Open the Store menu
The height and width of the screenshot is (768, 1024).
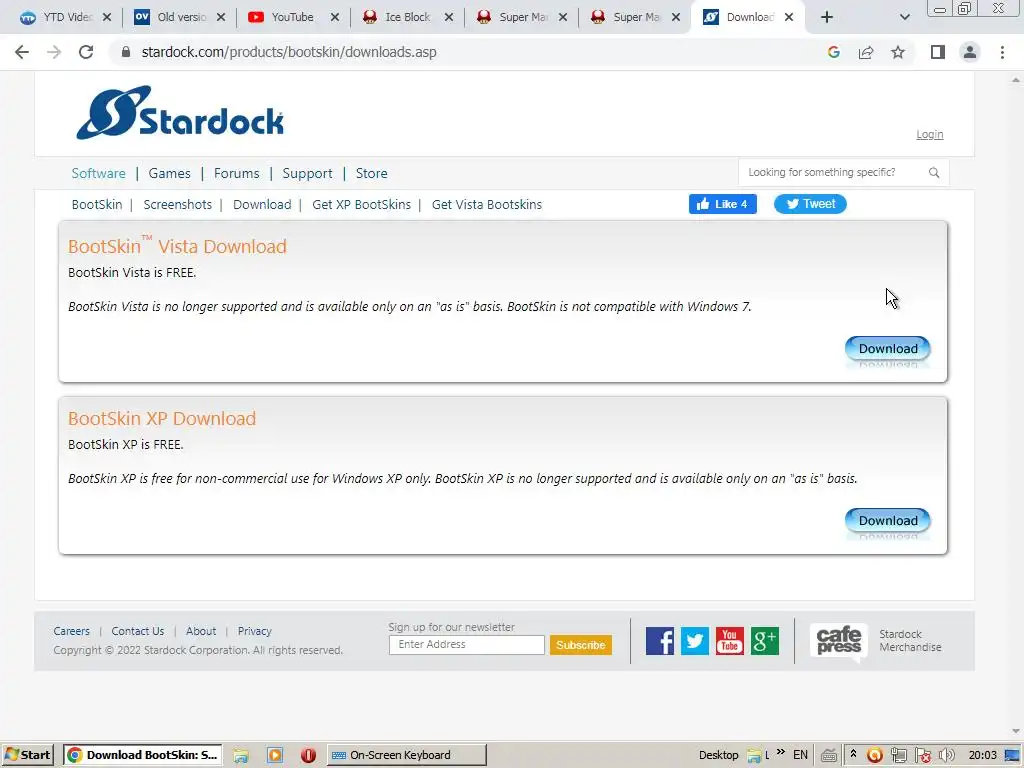372,173
